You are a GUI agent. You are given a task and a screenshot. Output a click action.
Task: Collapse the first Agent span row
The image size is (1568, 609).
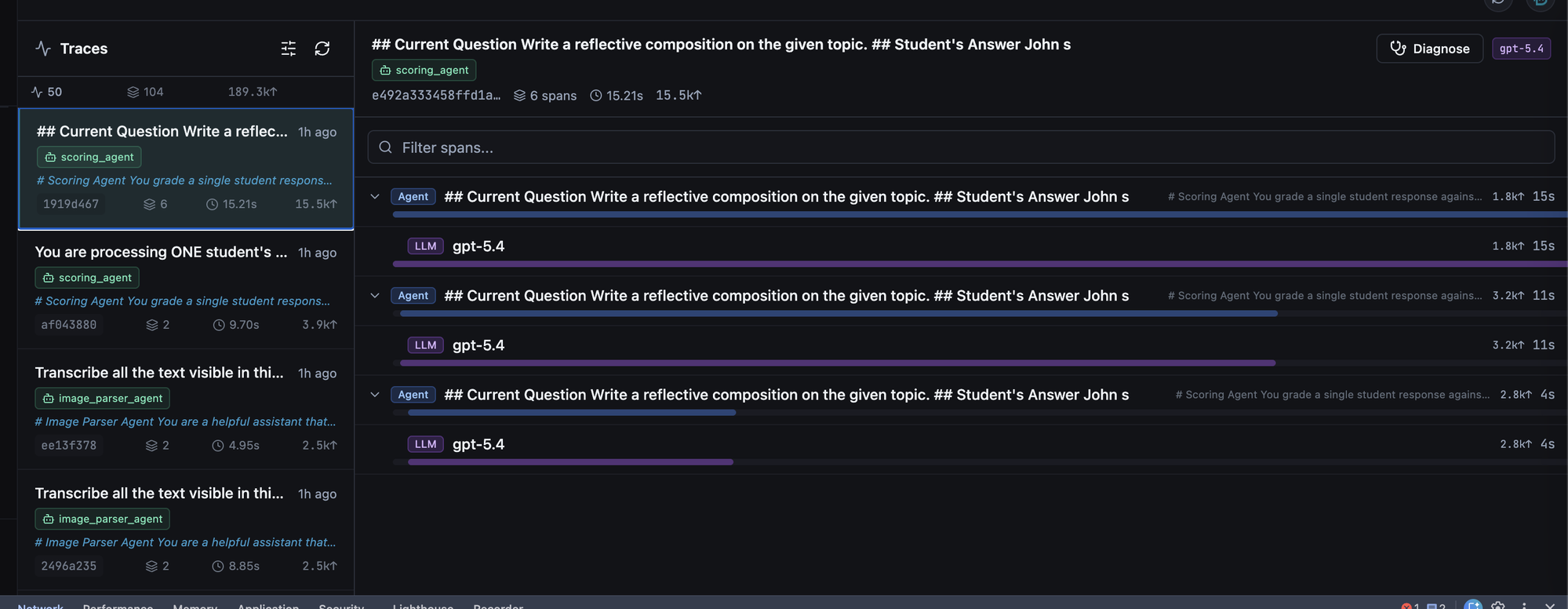[375, 196]
